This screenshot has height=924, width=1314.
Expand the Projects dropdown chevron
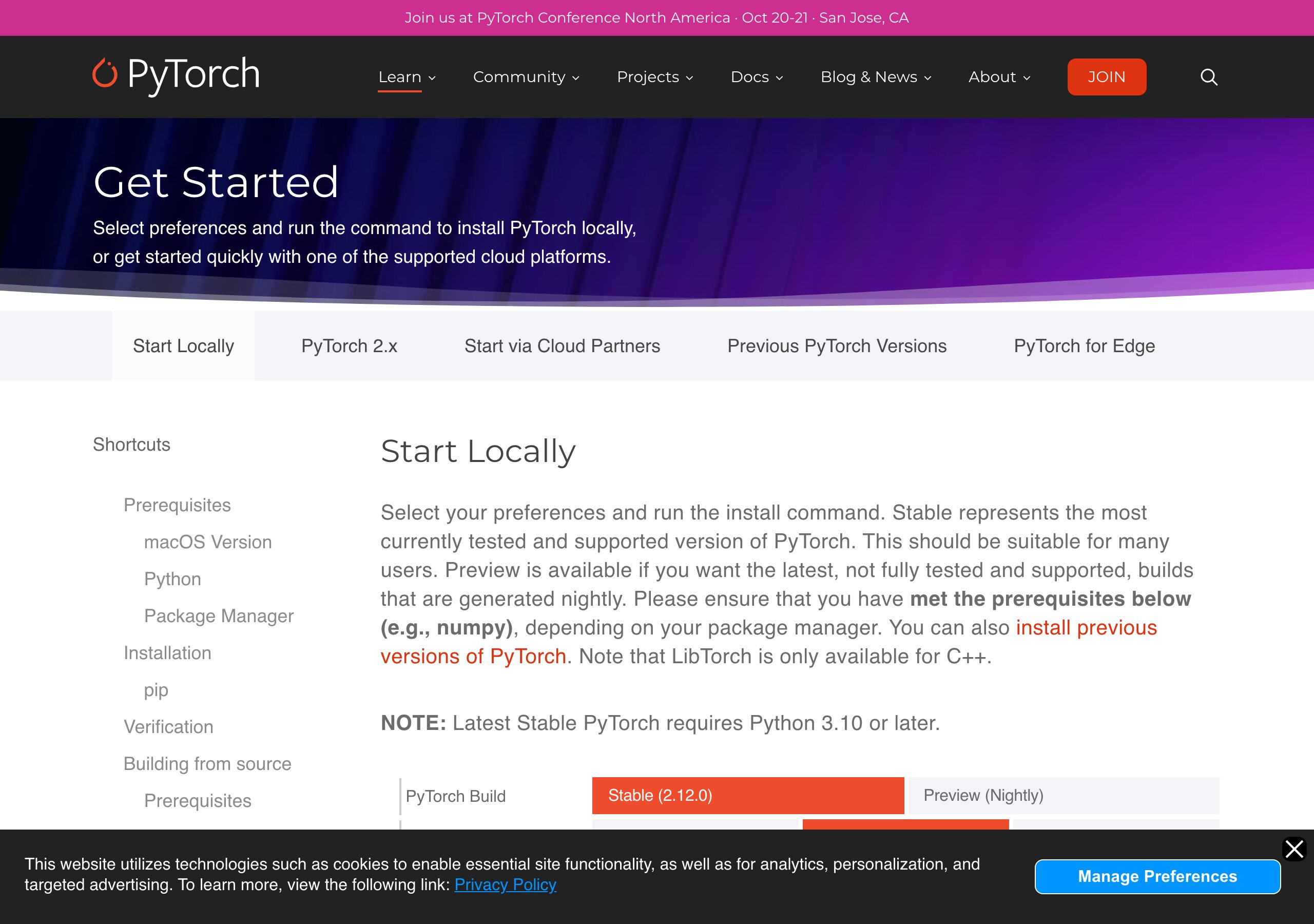coord(690,78)
